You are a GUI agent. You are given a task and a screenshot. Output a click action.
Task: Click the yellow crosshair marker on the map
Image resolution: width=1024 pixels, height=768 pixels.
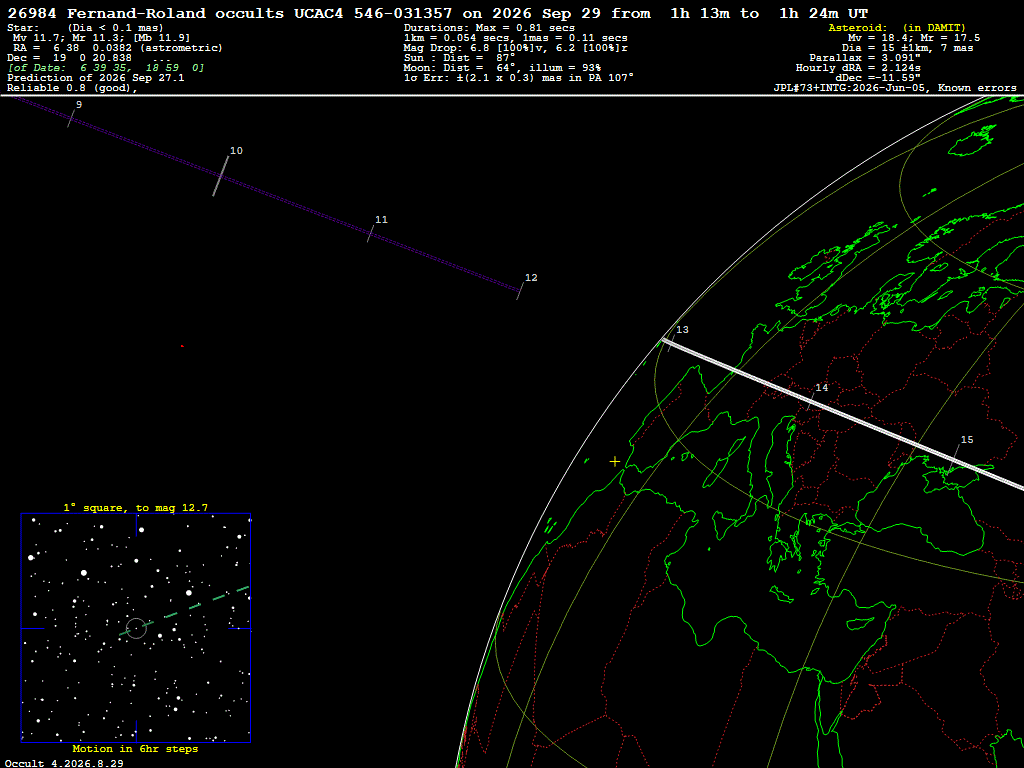coord(615,462)
